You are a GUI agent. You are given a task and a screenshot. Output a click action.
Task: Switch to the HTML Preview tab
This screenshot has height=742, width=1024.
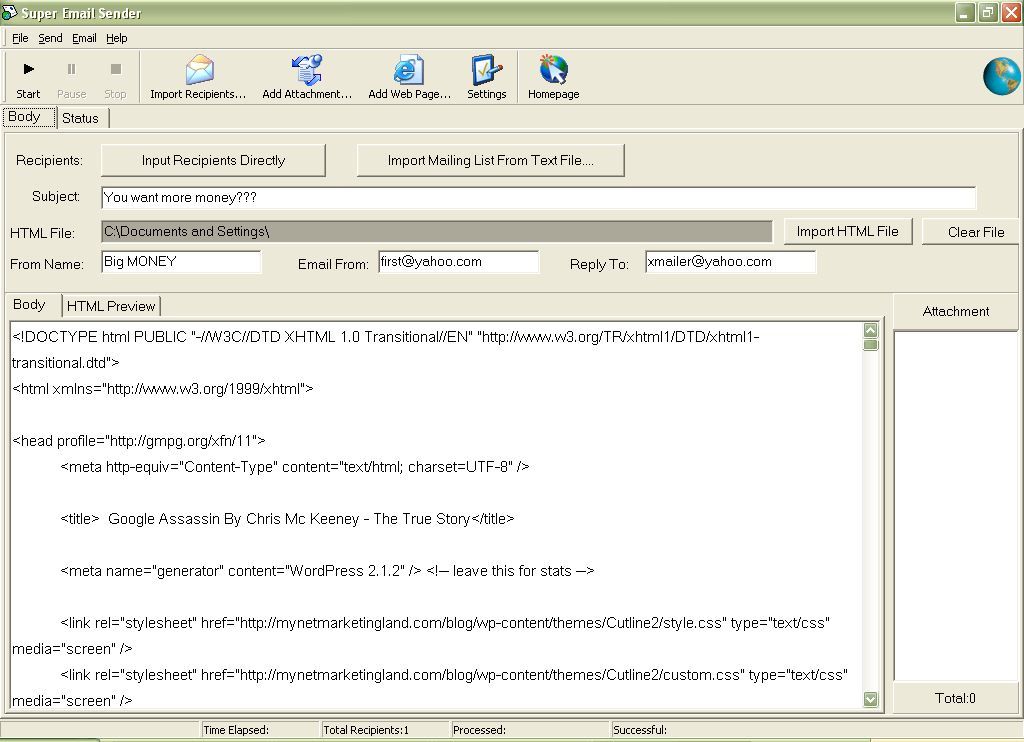click(x=110, y=305)
